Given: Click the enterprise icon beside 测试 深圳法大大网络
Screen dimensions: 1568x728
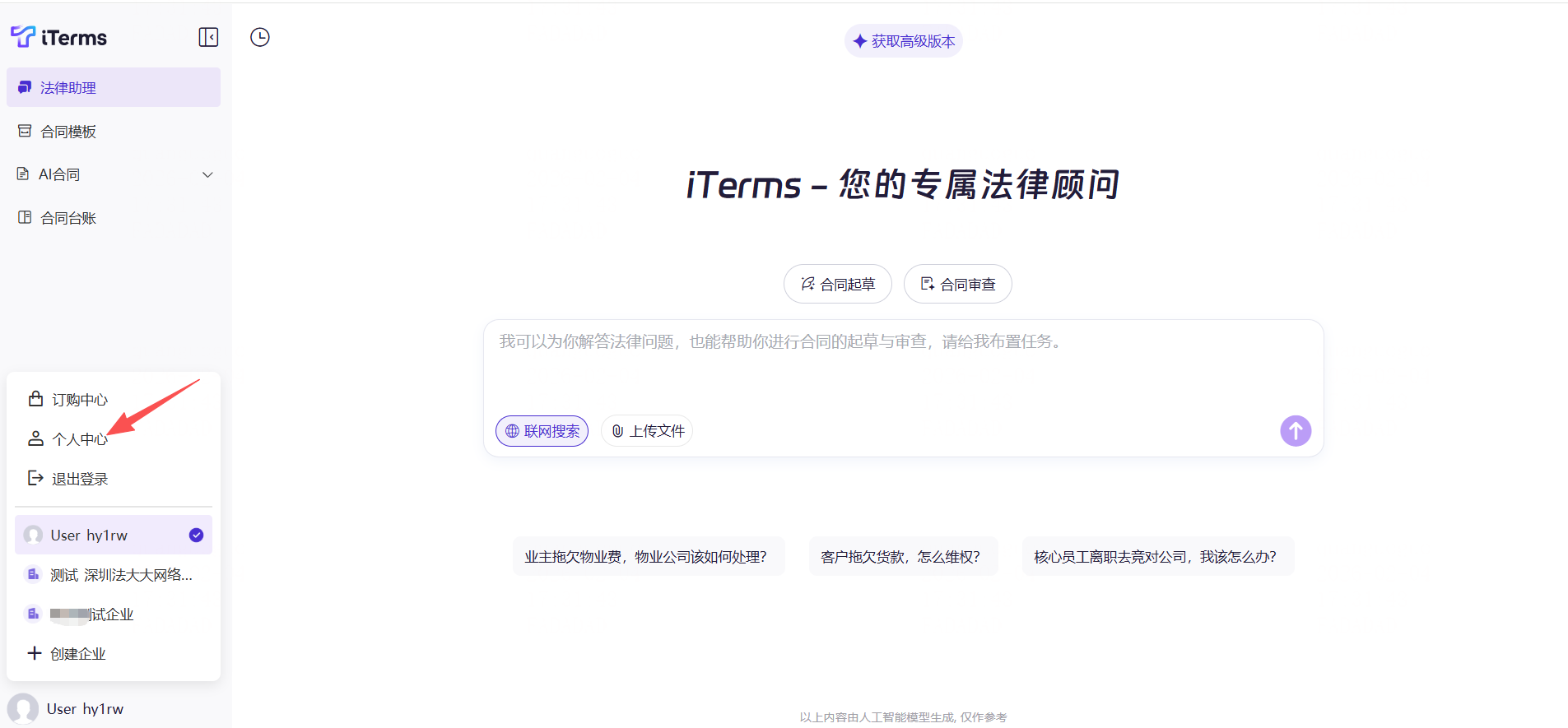Looking at the screenshot, I should 33,574.
